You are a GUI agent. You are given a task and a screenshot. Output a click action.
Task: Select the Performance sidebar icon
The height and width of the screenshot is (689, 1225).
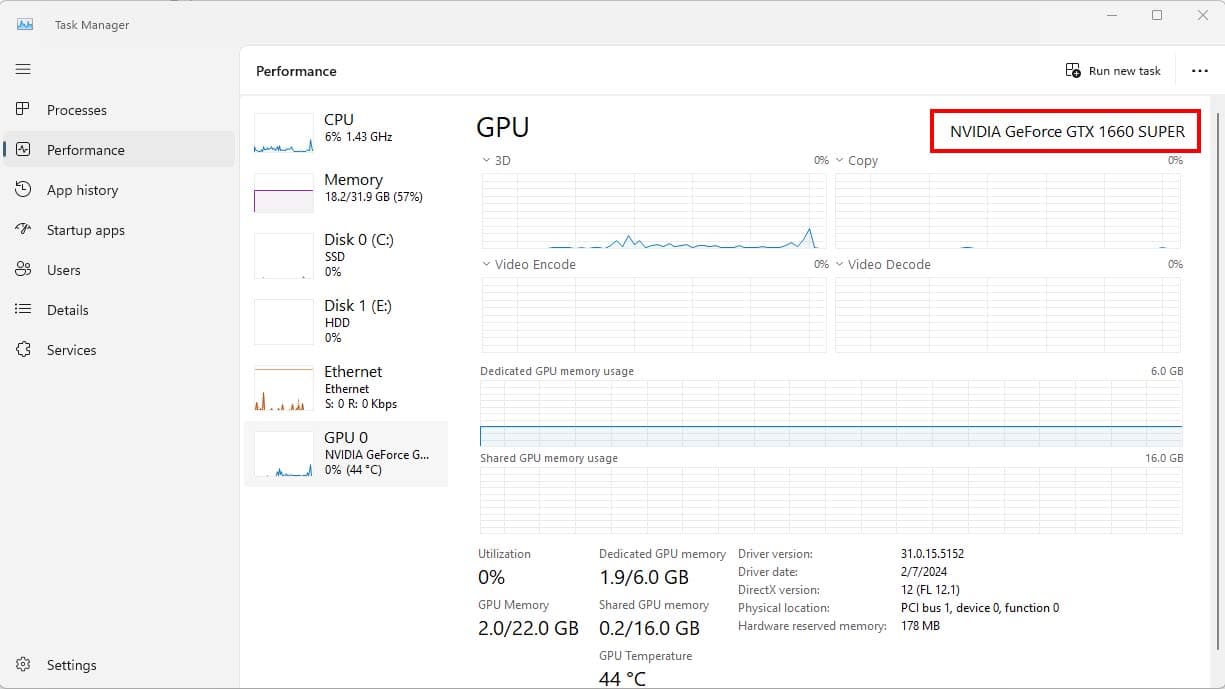point(23,150)
